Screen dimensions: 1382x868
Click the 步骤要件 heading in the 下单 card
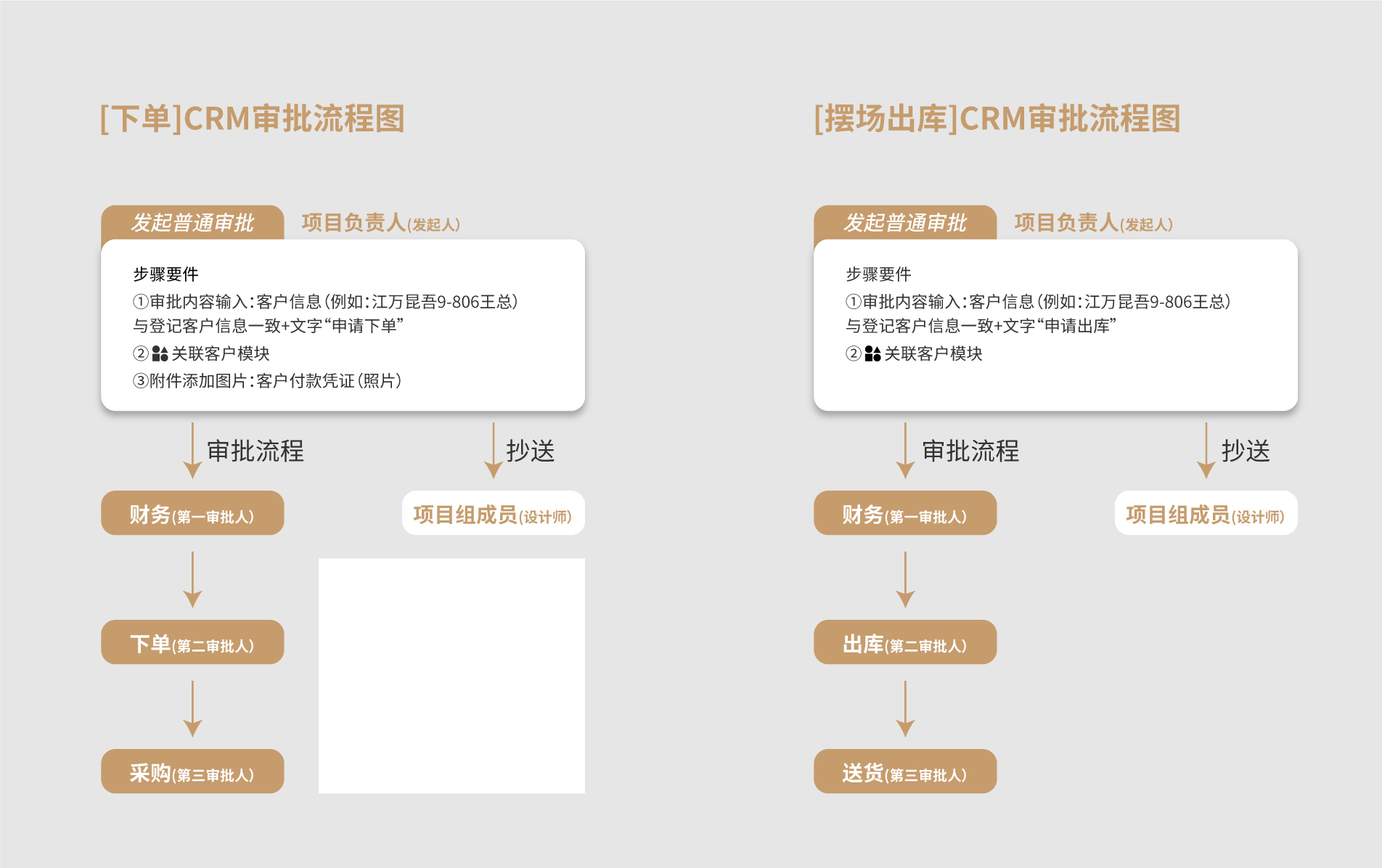click(165, 274)
